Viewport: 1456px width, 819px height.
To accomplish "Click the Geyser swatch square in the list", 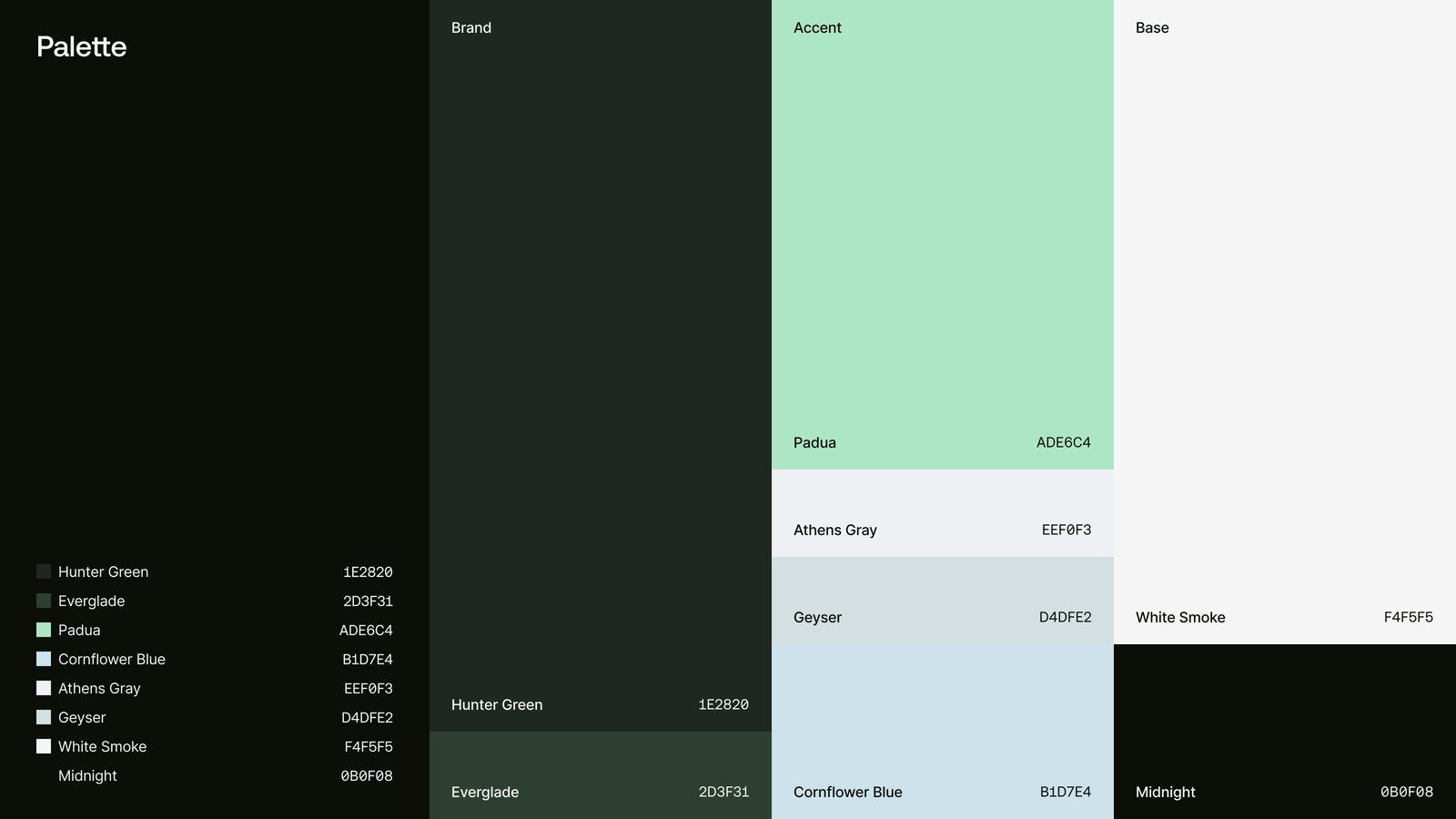I will pos(44,717).
